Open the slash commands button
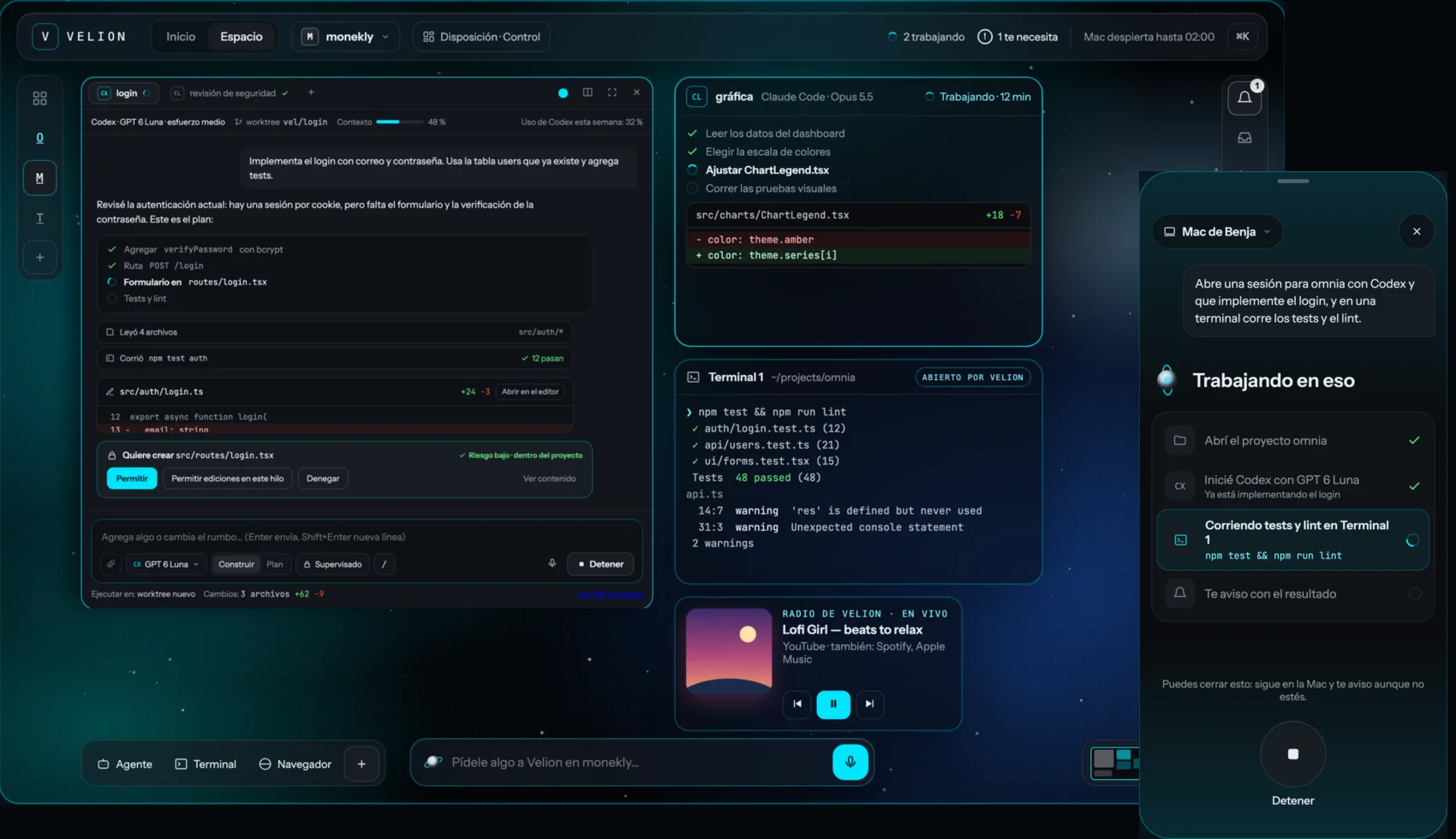1456x839 pixels. tap(384, 564)
